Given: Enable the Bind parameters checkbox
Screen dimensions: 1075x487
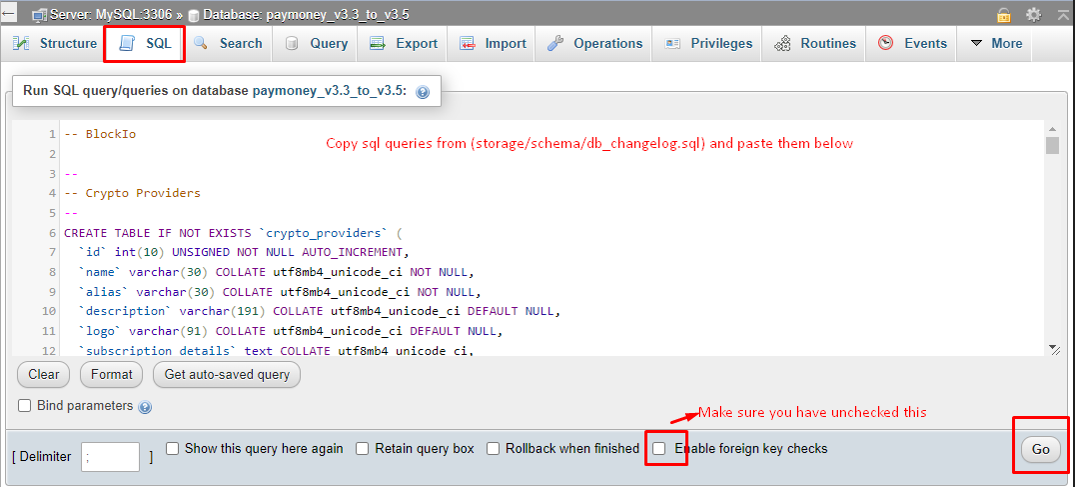Looking at the screenshot, I should pos(25,406).
